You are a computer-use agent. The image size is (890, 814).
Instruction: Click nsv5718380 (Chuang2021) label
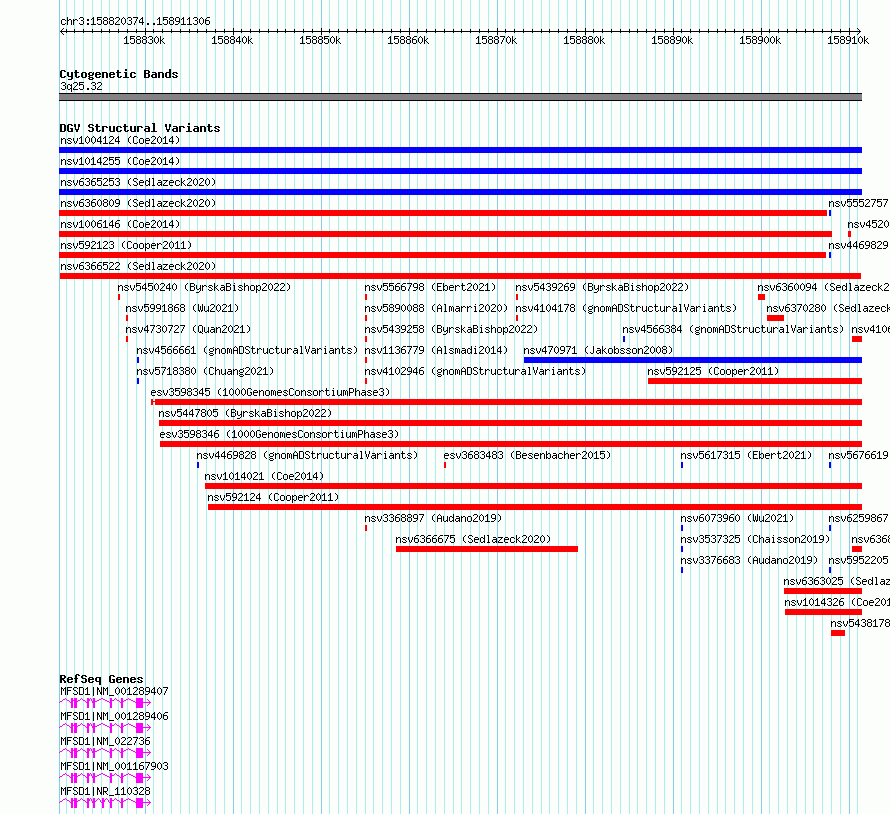click(205, 371)
